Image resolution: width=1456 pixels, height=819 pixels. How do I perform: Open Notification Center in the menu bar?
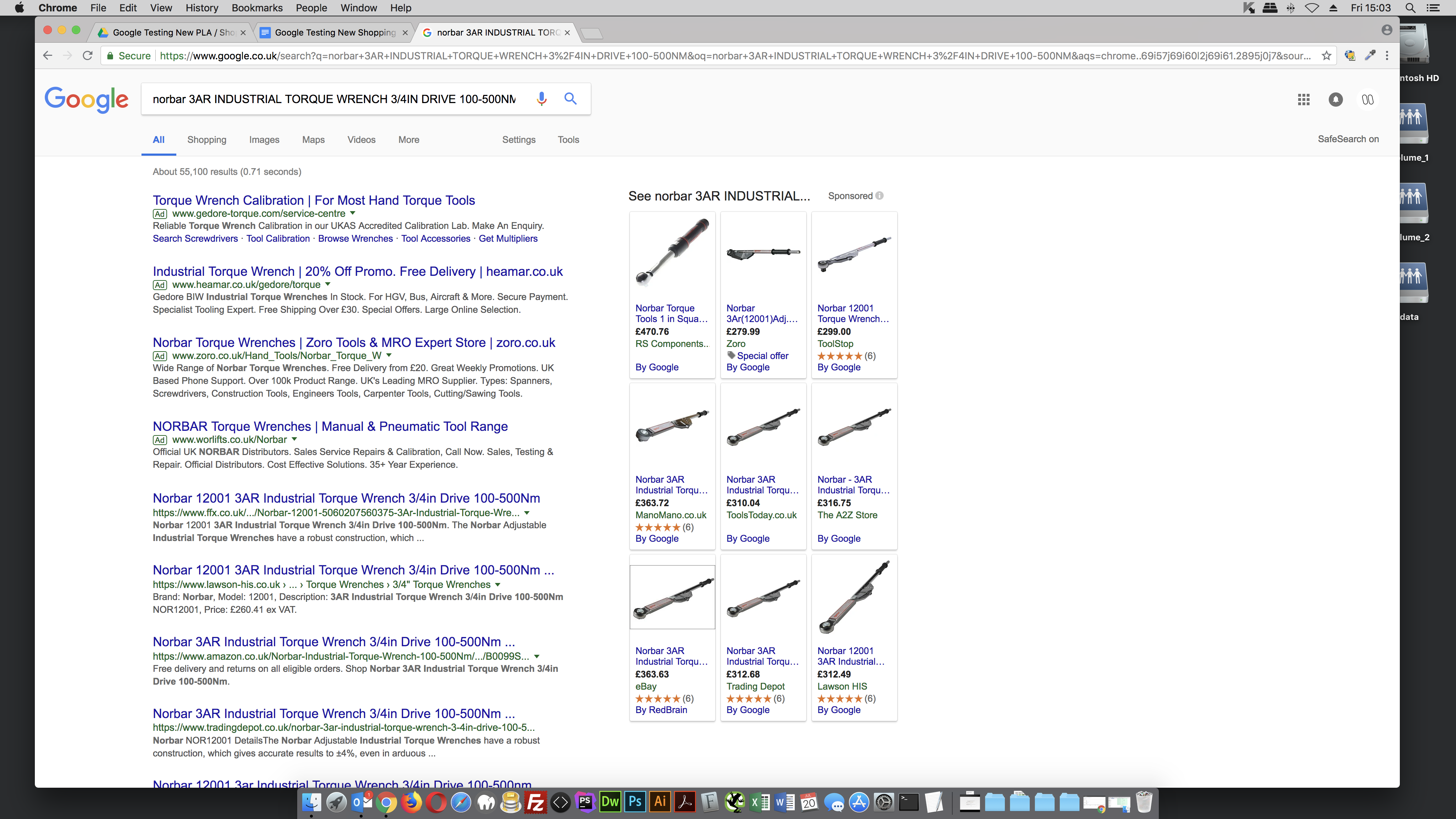1433,8
